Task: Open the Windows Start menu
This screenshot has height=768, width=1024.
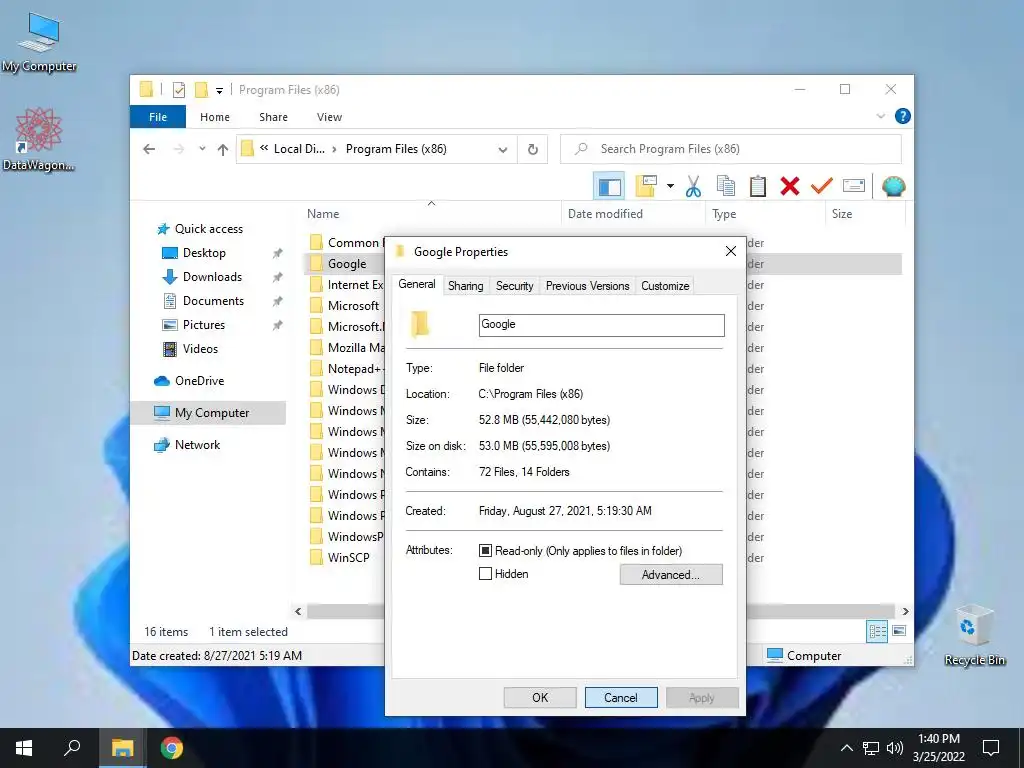Action: [x=24, y=748]
